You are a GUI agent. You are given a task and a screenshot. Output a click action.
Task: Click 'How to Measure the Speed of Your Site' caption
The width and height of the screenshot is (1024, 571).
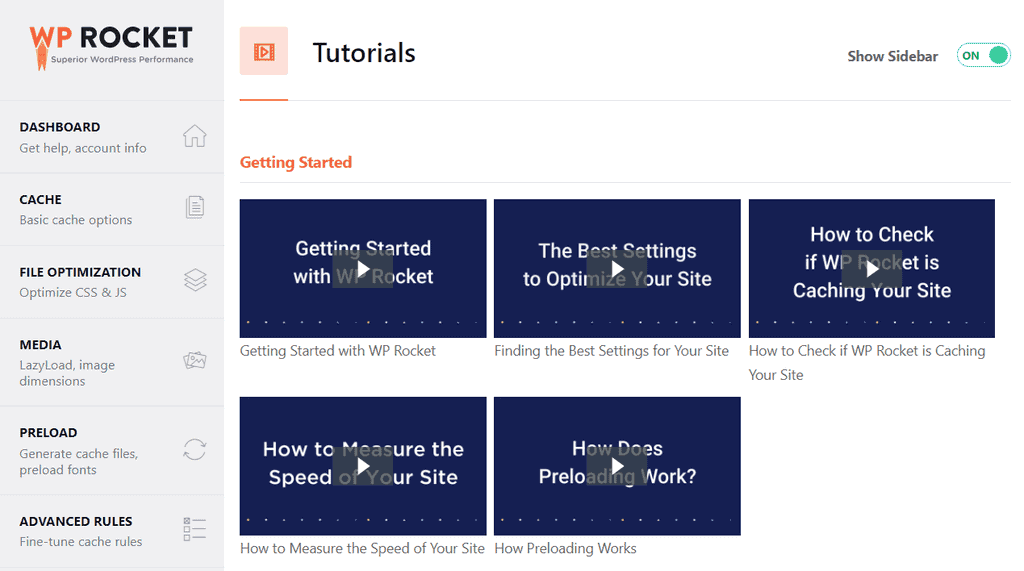(362, 548)
